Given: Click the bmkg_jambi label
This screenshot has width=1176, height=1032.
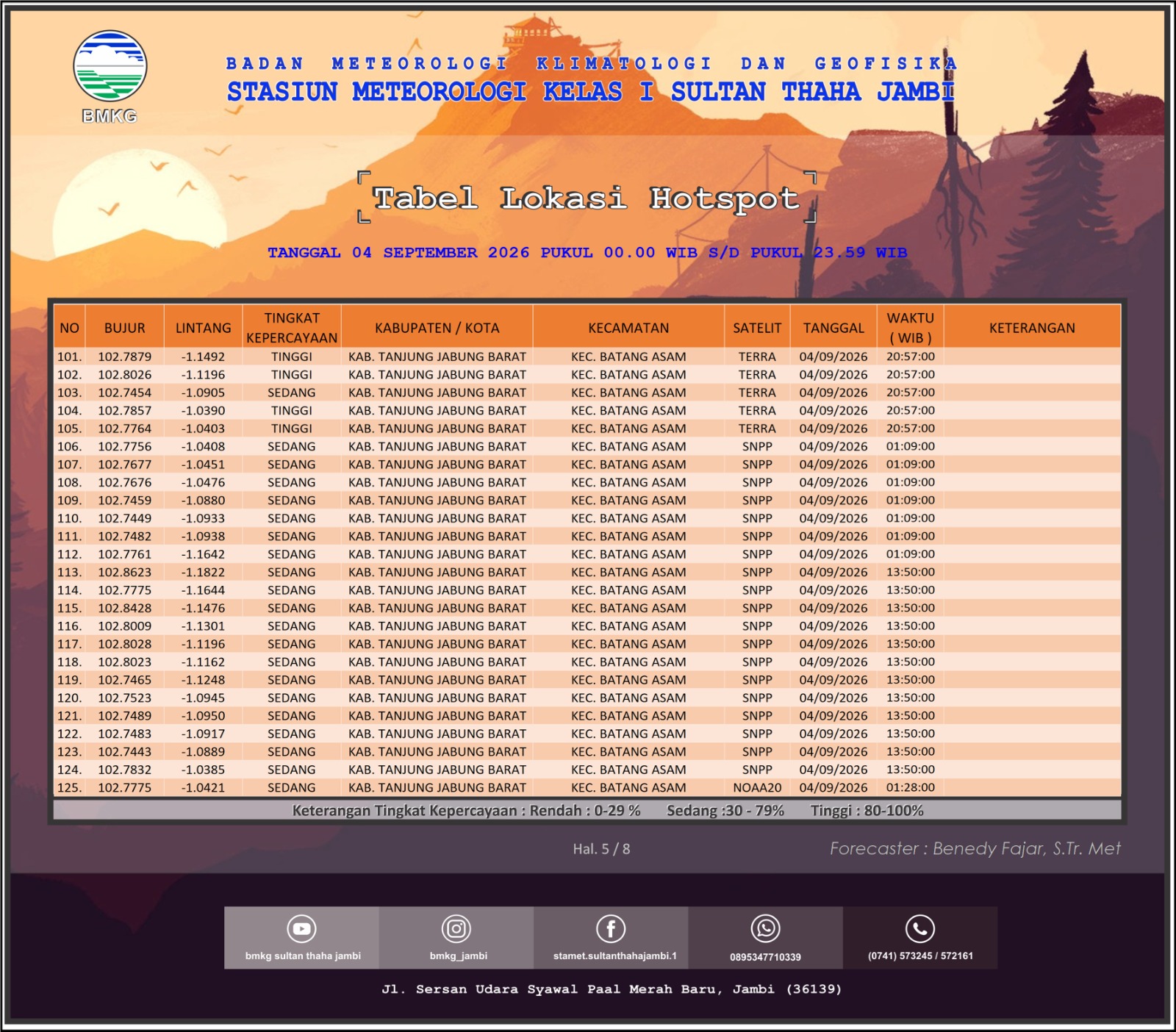Looking at the screenshot, I should (x=459, y=956).
